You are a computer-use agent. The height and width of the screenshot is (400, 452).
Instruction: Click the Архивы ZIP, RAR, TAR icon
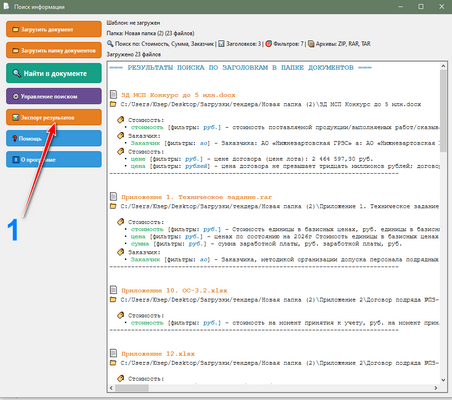(x=311, y=44)
